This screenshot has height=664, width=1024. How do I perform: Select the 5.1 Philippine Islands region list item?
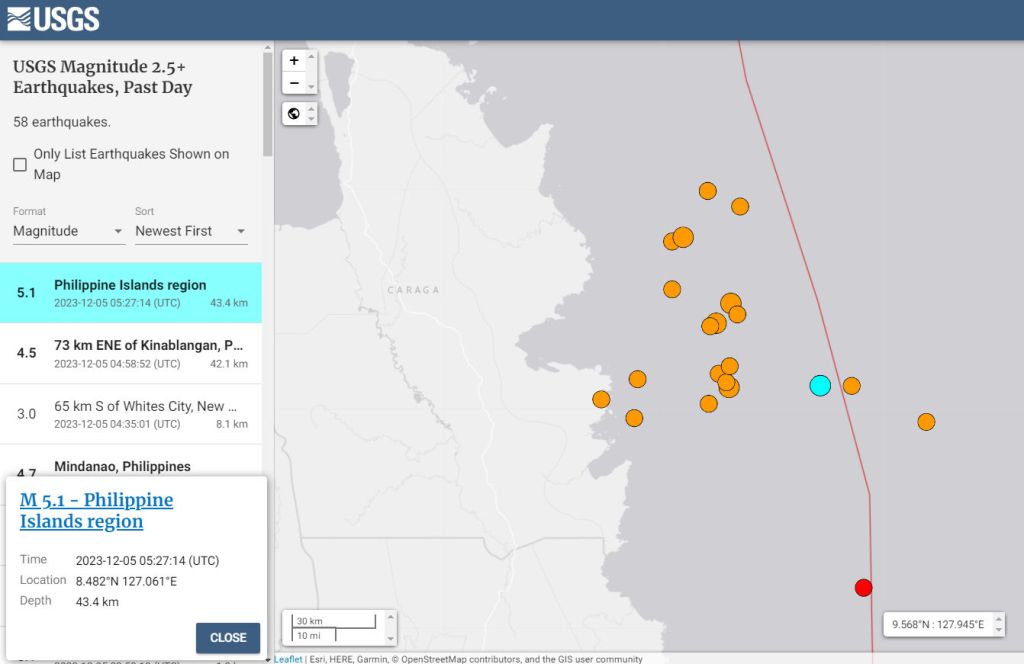(130, 293)
